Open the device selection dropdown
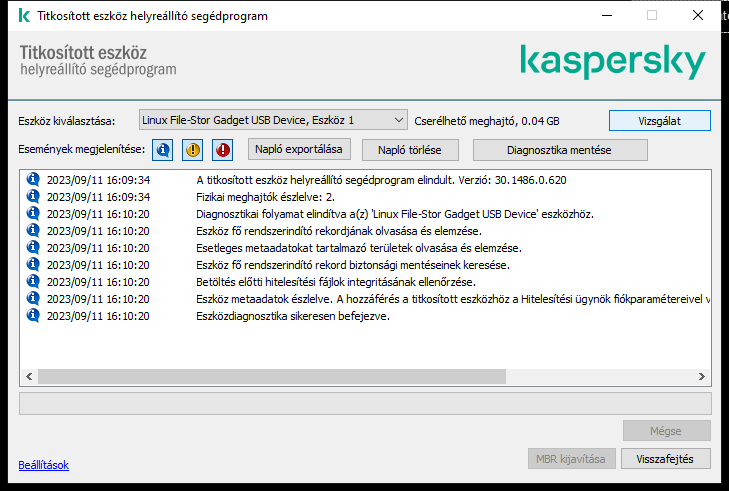This screenshot has width=729, height=491. click(273, 120)
